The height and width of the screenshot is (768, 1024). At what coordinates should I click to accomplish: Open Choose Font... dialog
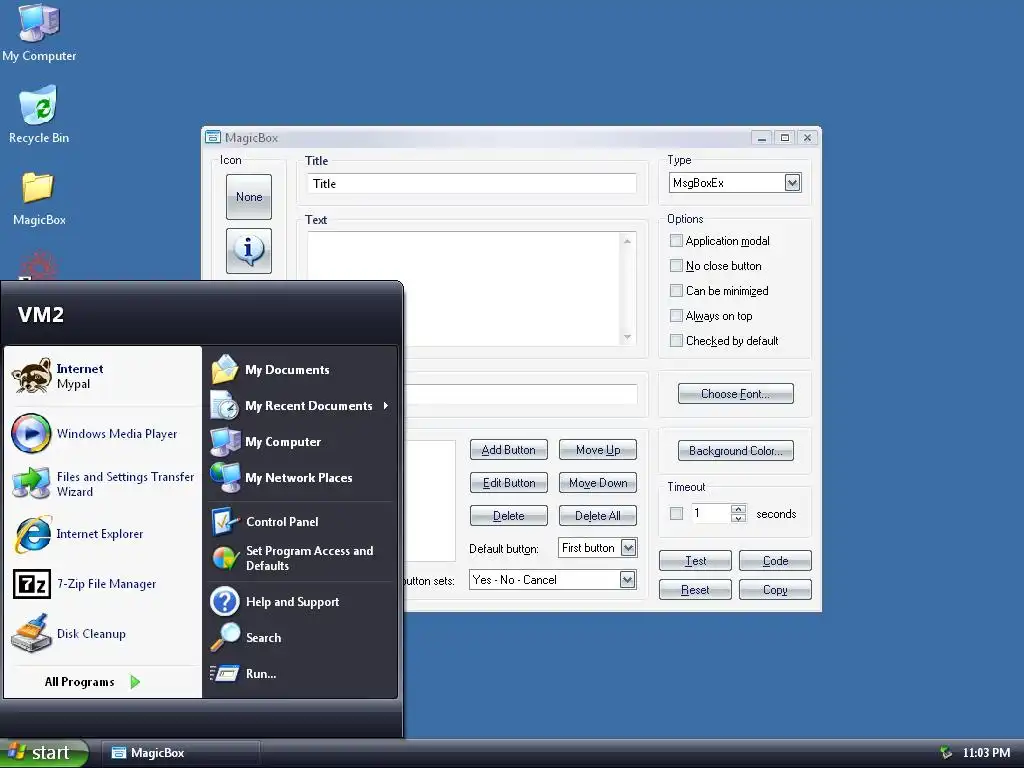pyautogui.click(x=735, y=394)
